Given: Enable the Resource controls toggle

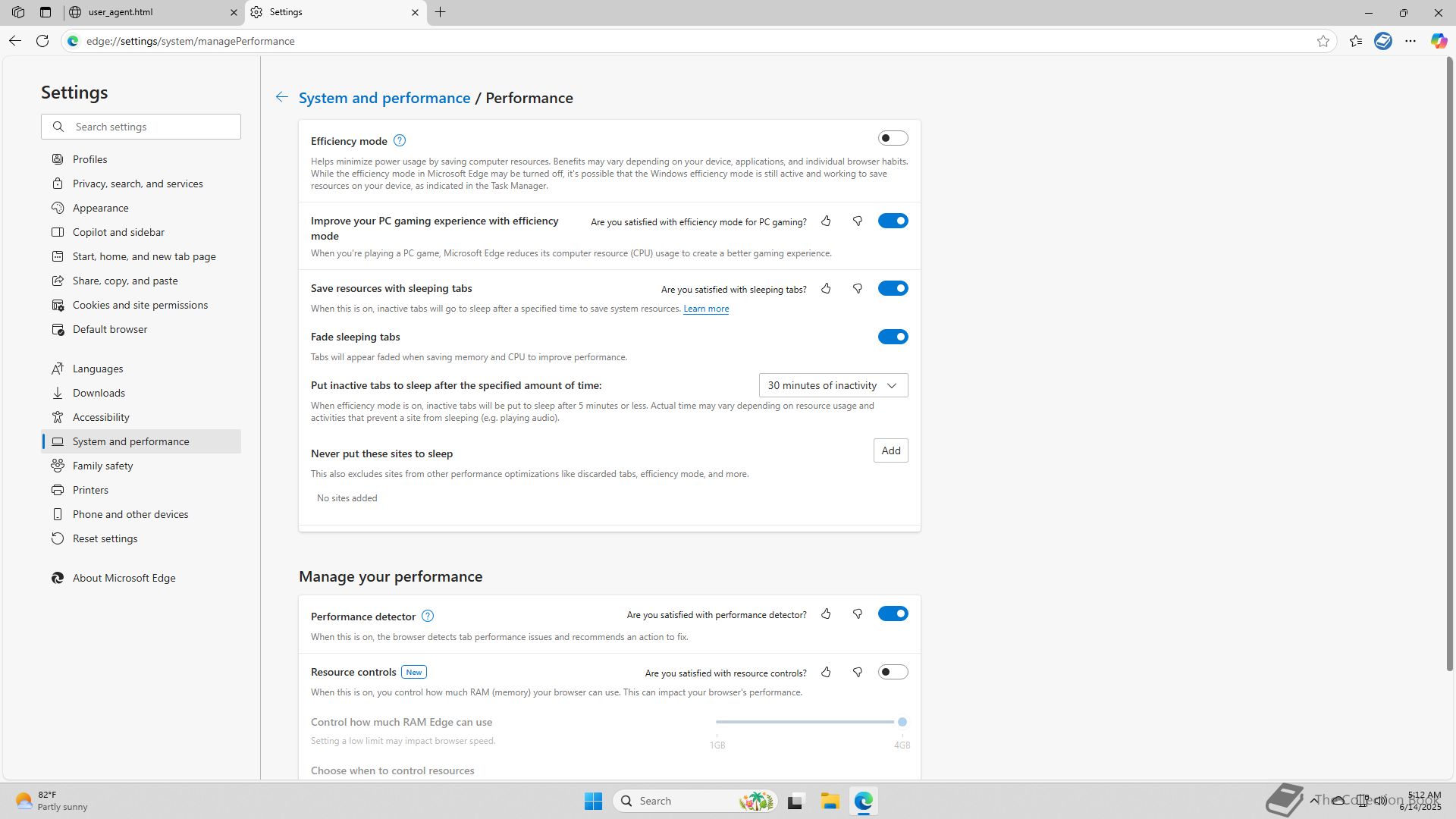Looking at the screenshot, I should (x=893, y=672).
